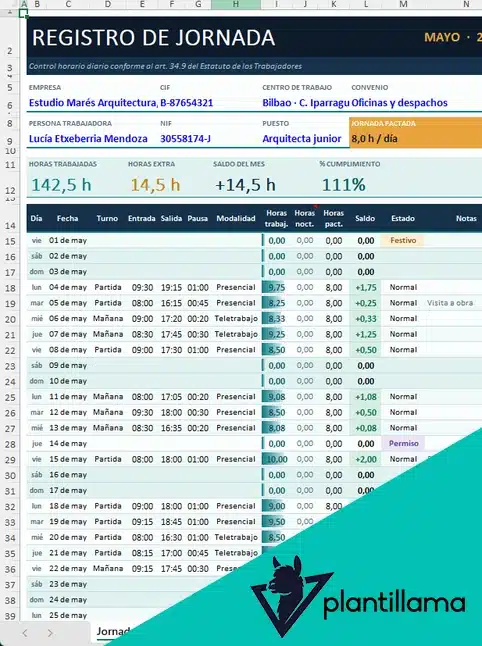The image size is (482, 646).
Task: Select column H header
Action: (236, 4)
